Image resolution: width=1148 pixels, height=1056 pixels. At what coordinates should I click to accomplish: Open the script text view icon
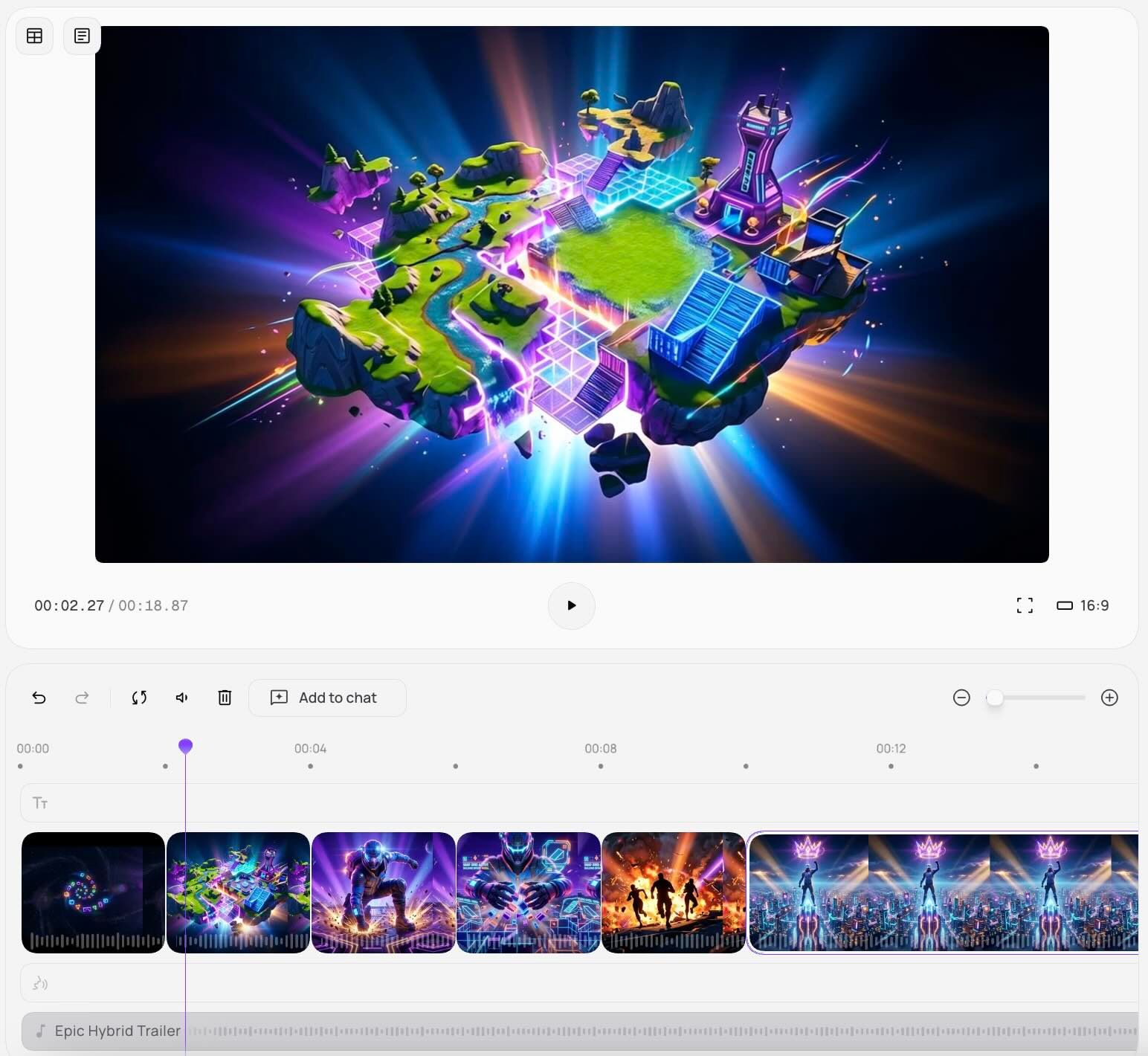(x=82, y=36)
